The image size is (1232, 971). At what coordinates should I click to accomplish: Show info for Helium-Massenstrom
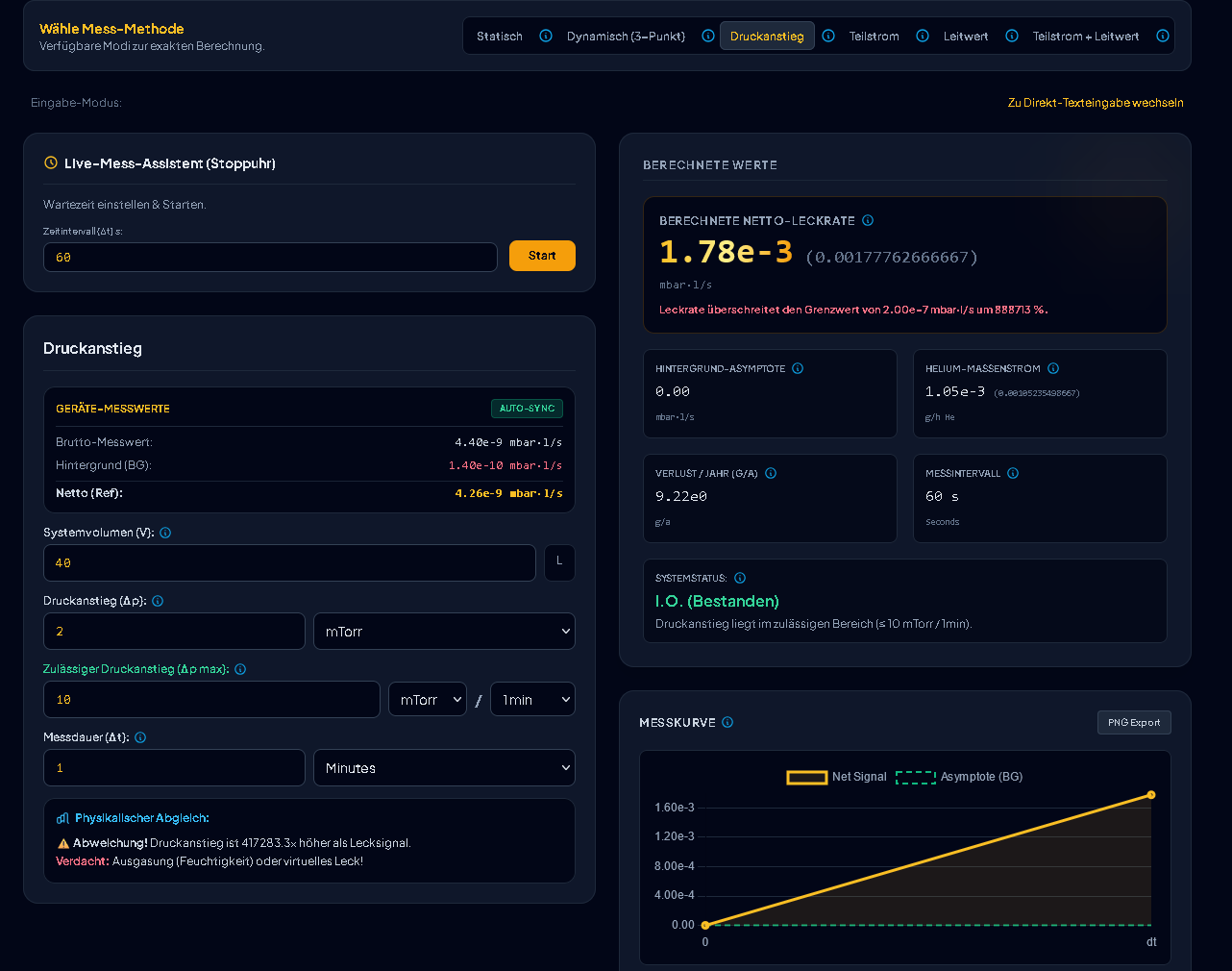1053,368
